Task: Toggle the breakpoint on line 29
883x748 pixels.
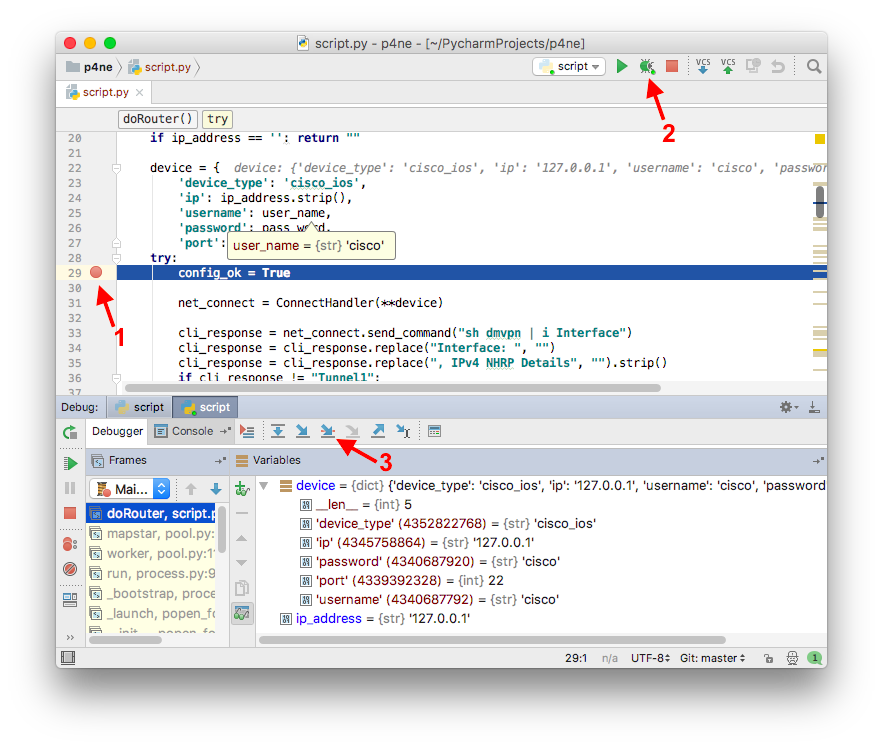Action: click(x=96, y=272)
